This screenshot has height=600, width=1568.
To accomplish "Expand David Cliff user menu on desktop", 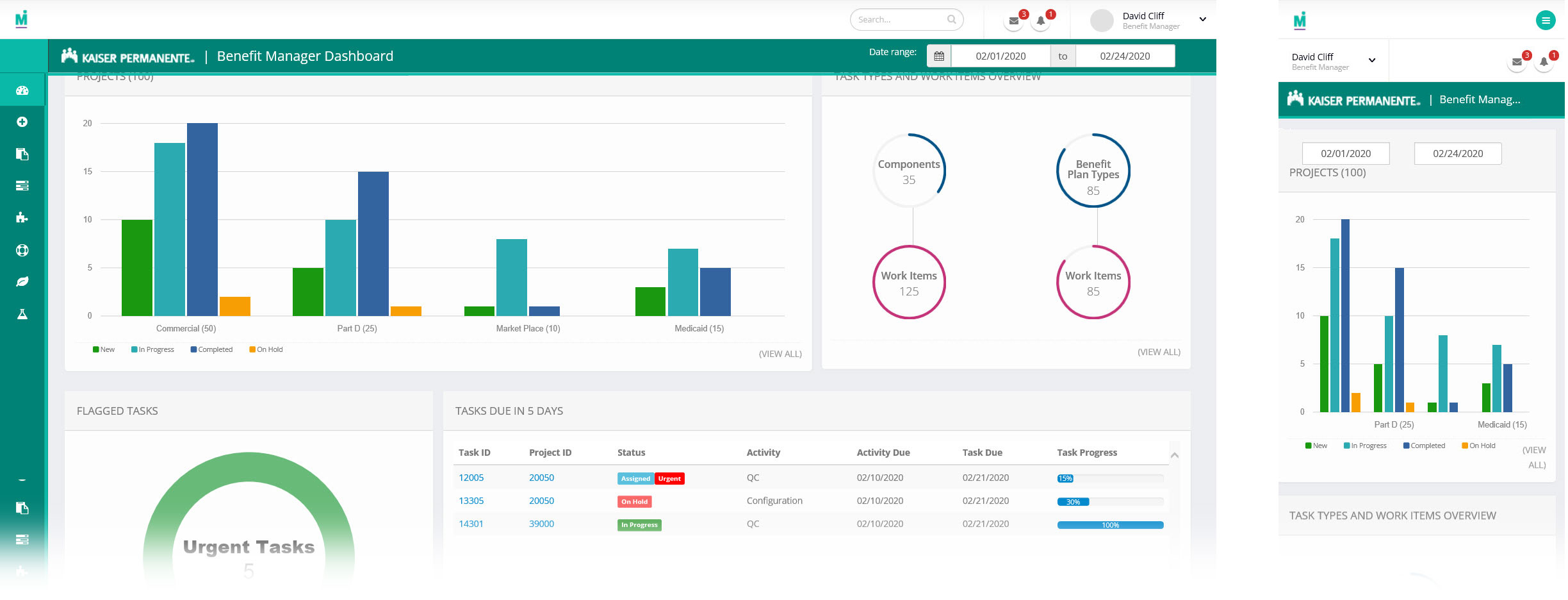I will (x=1203, y=19).
